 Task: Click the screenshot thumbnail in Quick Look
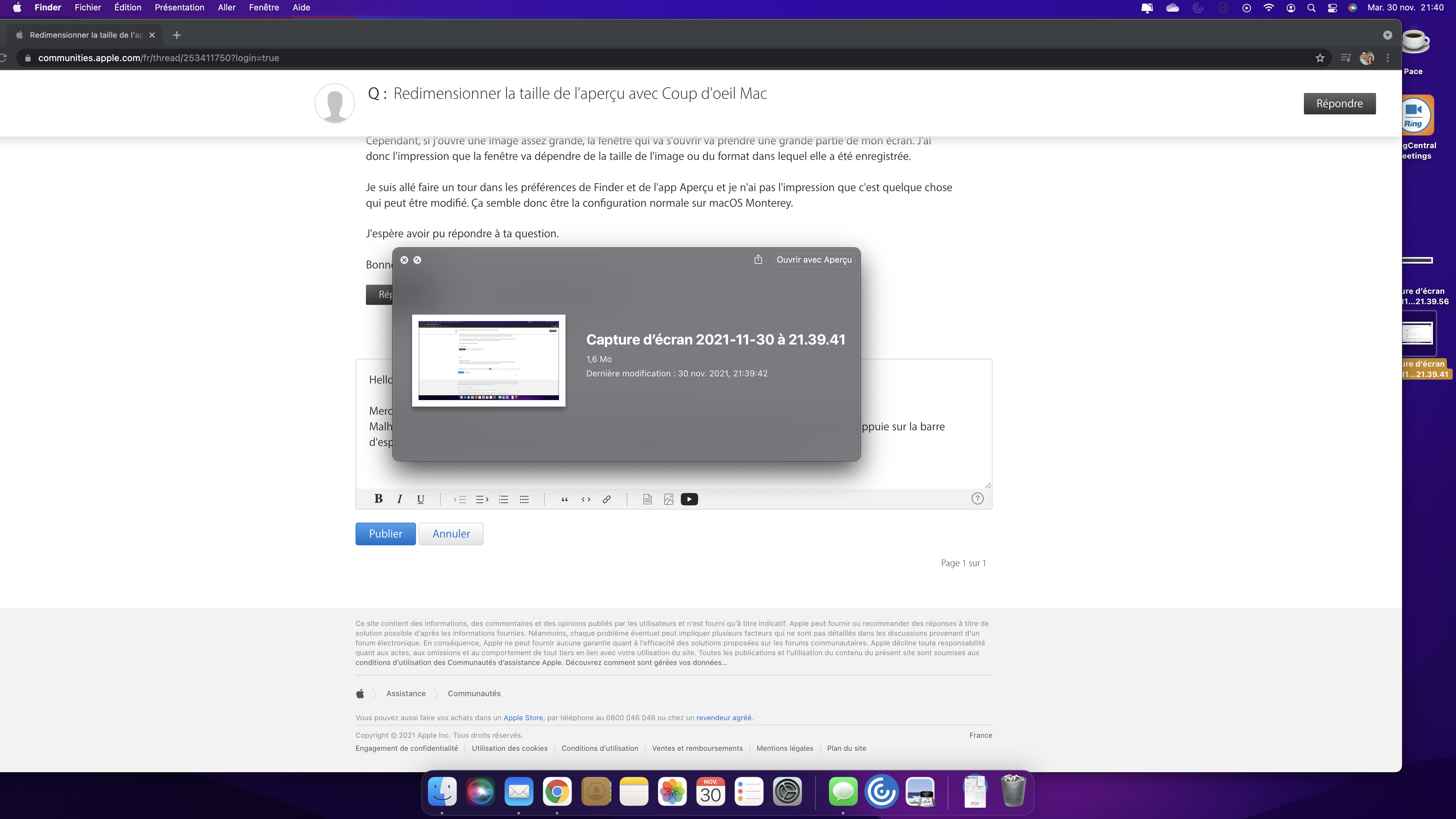(x=488, y=360)
